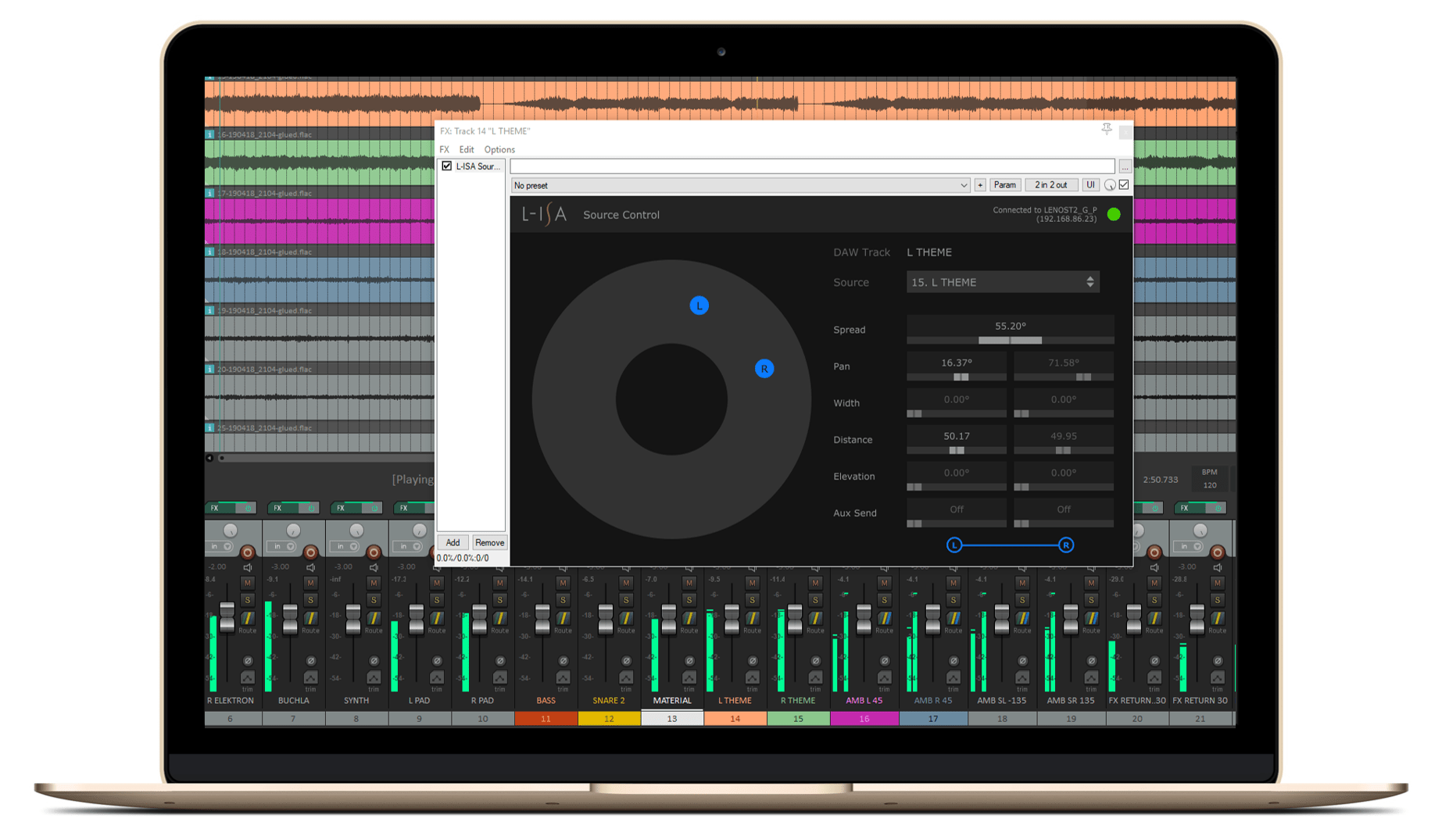Screen dimensions: 1449x840
Task: Open the FX menu of the plugin chain window
Action: pyautogui.click(x=445, y=149)
